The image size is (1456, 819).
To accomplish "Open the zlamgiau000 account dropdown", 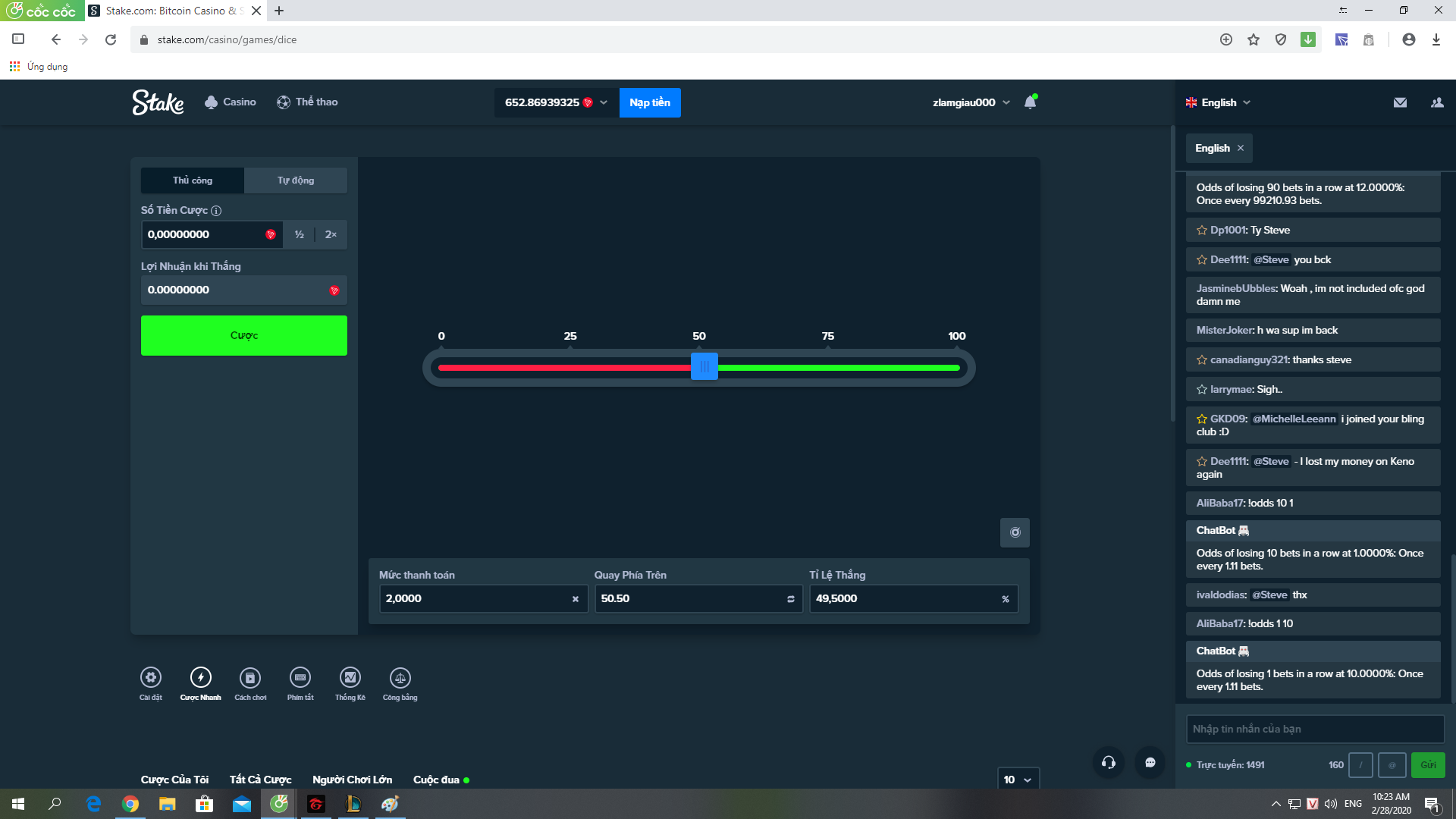I will coord(971,102).
